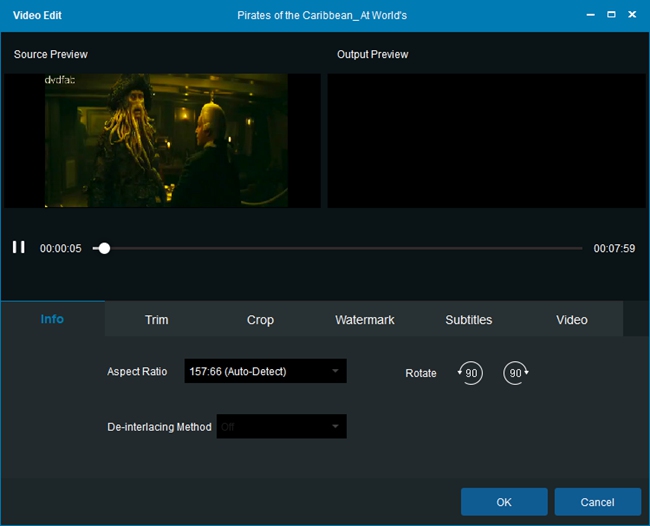Expand the De-interlacing Method dropdown
The image size is (650, 526).
[281, 427]
